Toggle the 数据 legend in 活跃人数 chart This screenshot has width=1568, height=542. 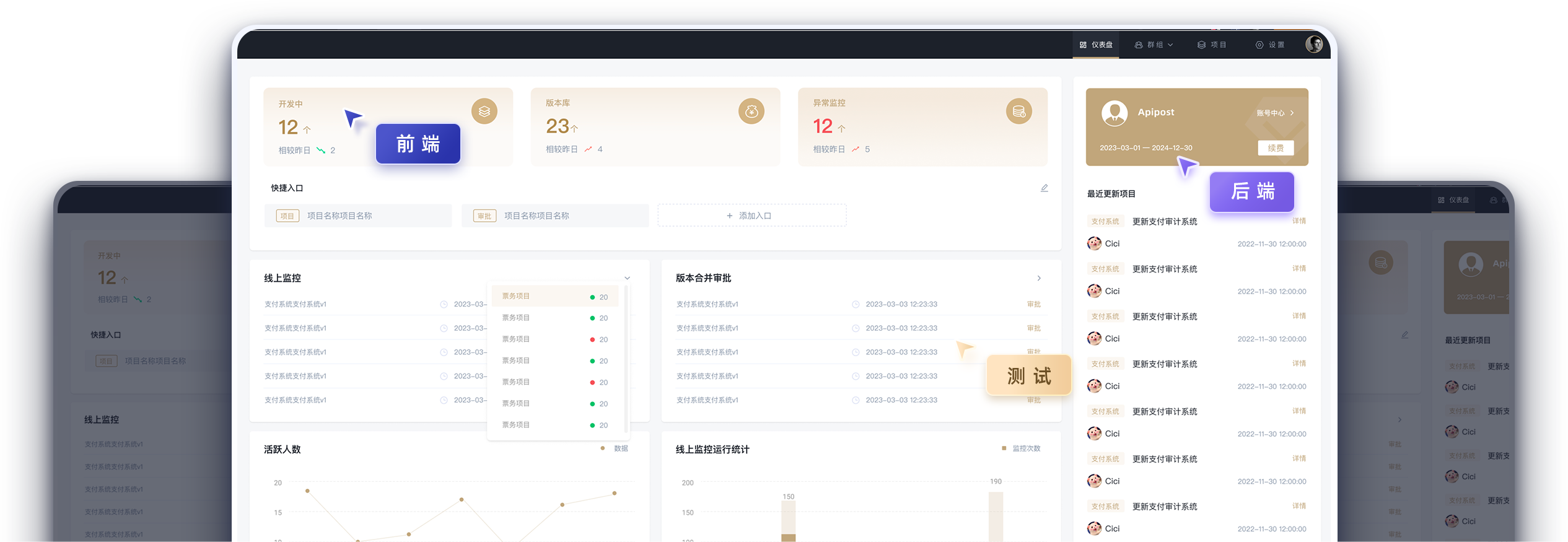point(615,448)
